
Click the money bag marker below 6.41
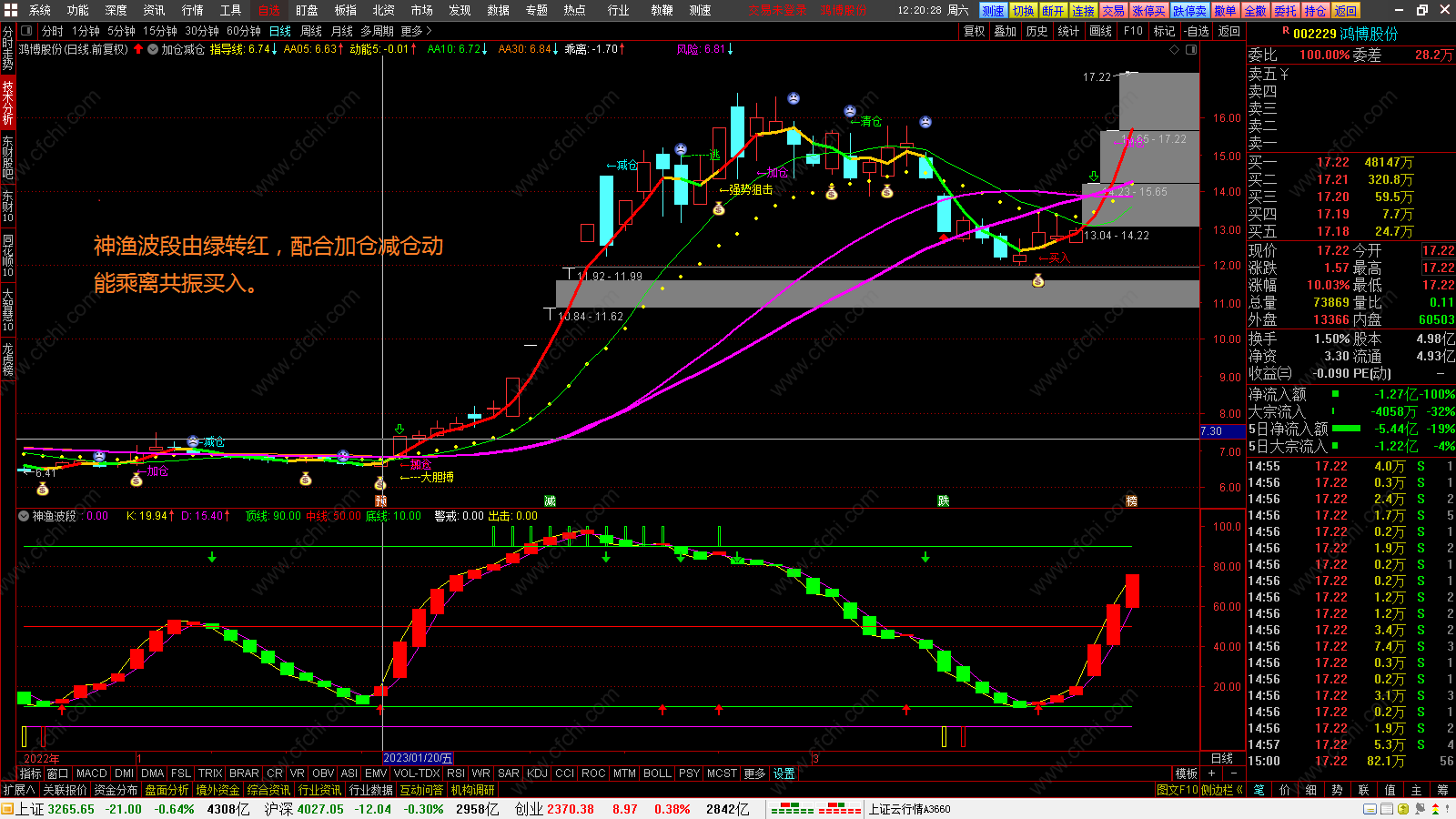click(x=43, y=489)
